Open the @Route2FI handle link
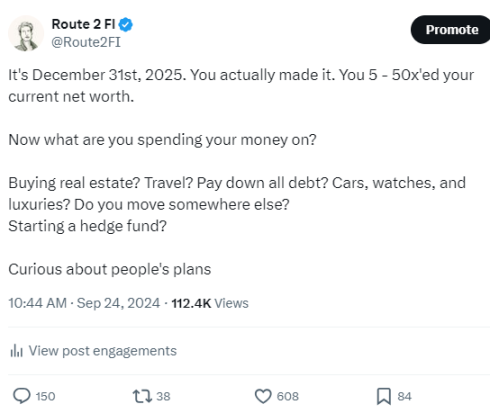This screenshot has height=413, width=490. 86,42
